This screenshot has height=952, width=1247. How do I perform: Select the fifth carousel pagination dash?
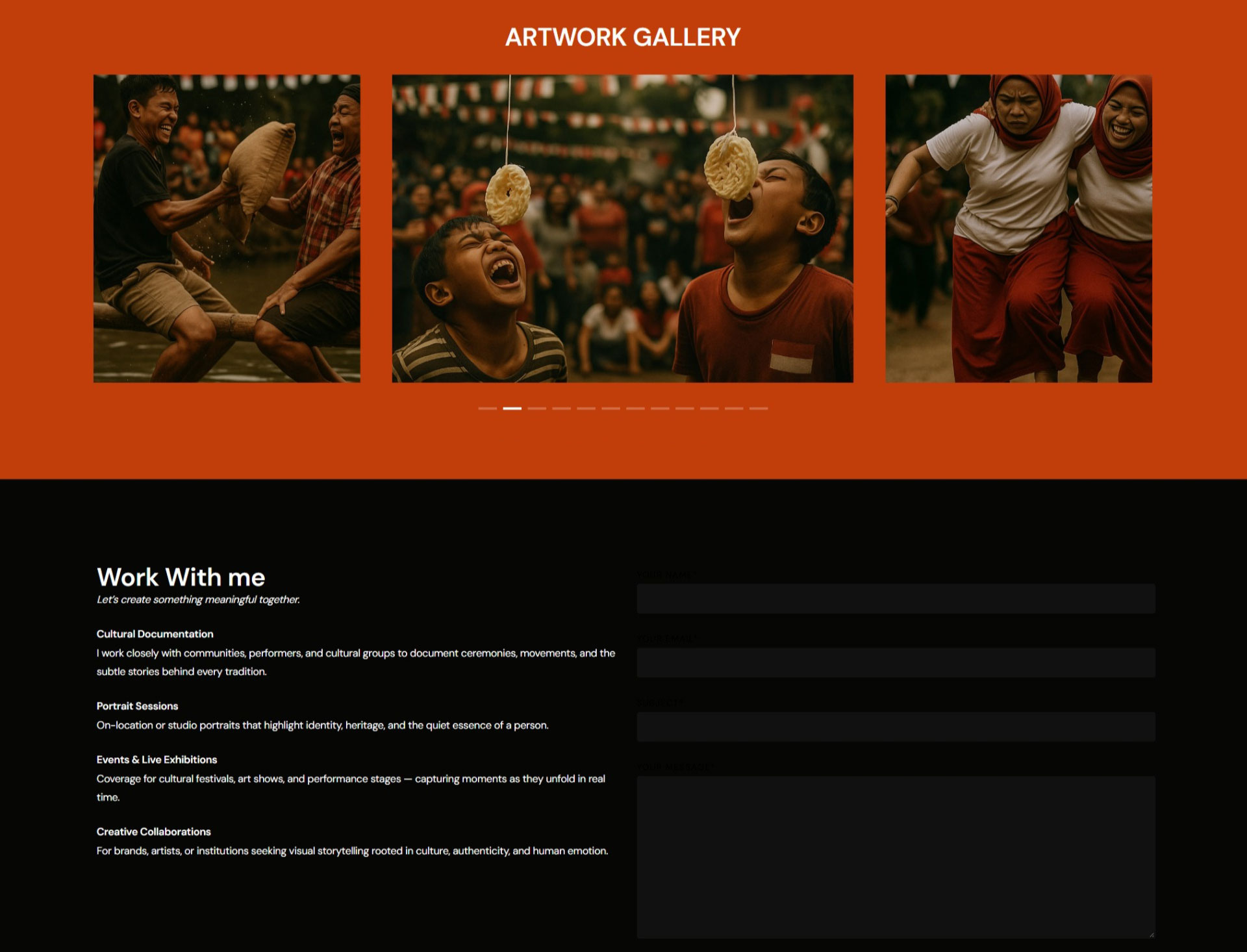[586, 408]
